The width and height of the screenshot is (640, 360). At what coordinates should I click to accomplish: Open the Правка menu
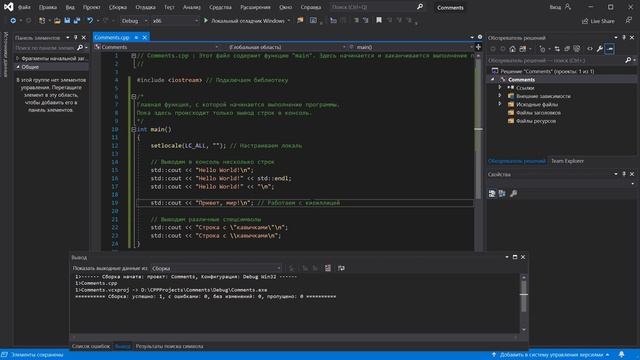[x=48, y=7]
